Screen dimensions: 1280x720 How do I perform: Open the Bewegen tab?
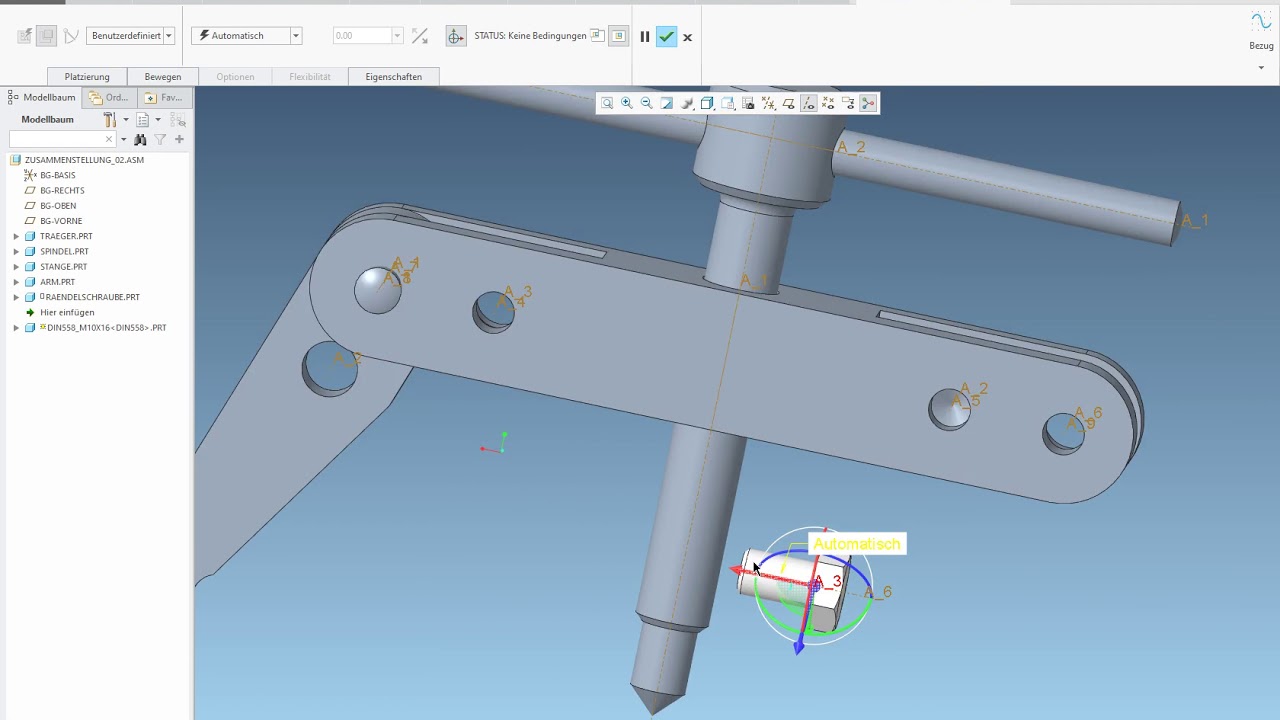pyautogui.click(x=163, y=77)
